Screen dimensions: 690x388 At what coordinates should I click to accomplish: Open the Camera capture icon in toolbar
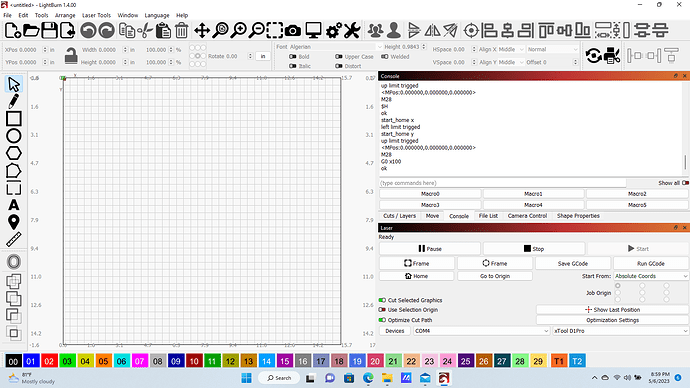pos(293,31)
